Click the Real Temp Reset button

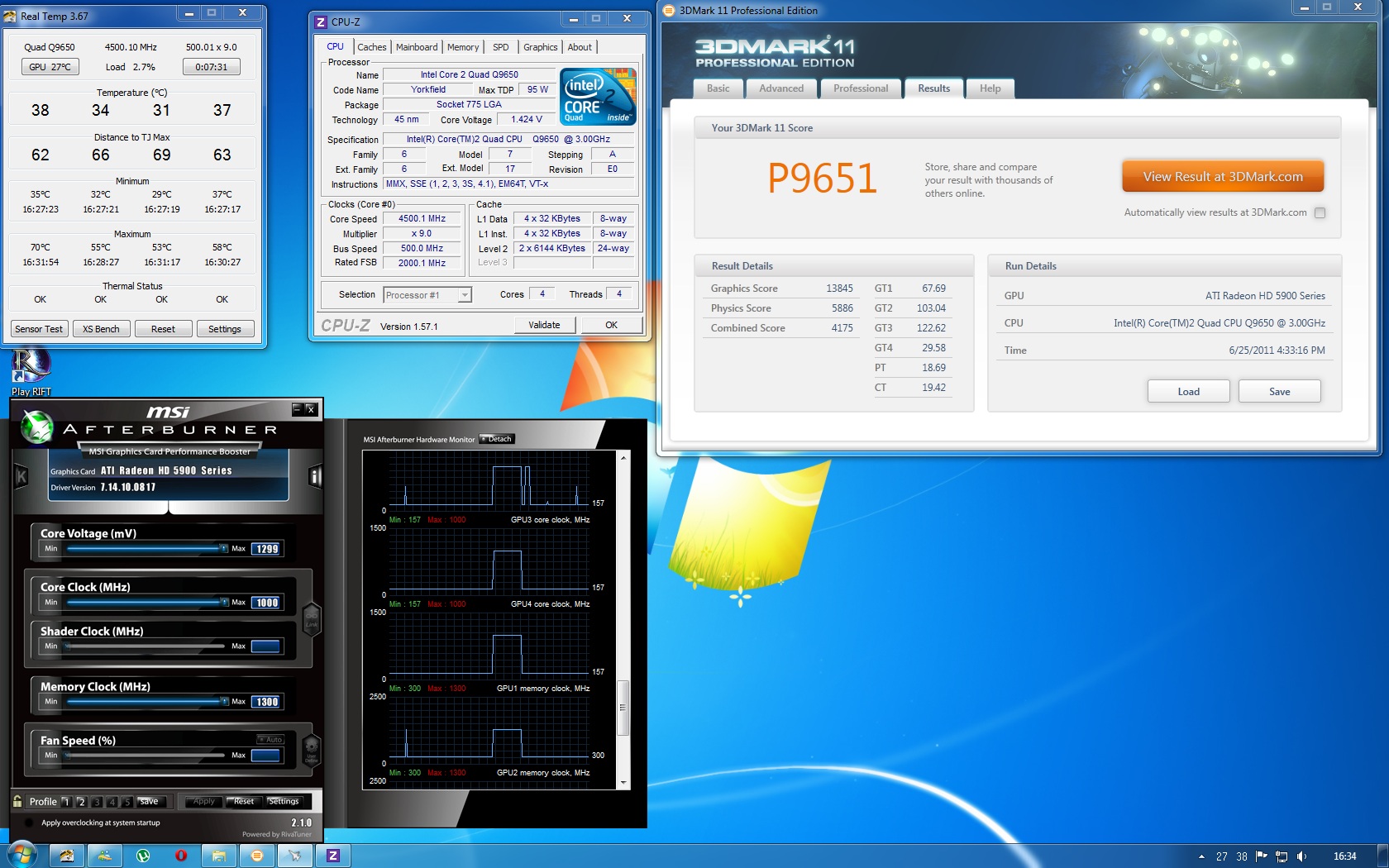pyautogui.click(x=163, y=329)
